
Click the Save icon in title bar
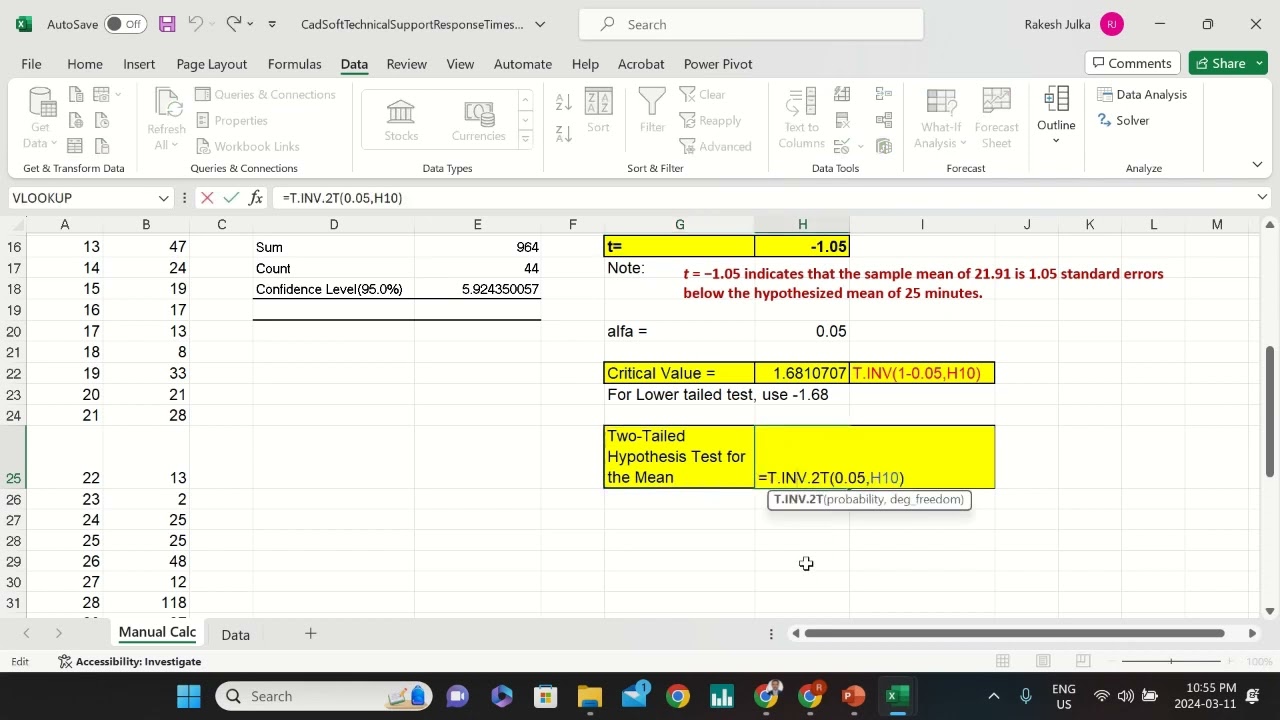pyautogui.click(x=167, y=24)
